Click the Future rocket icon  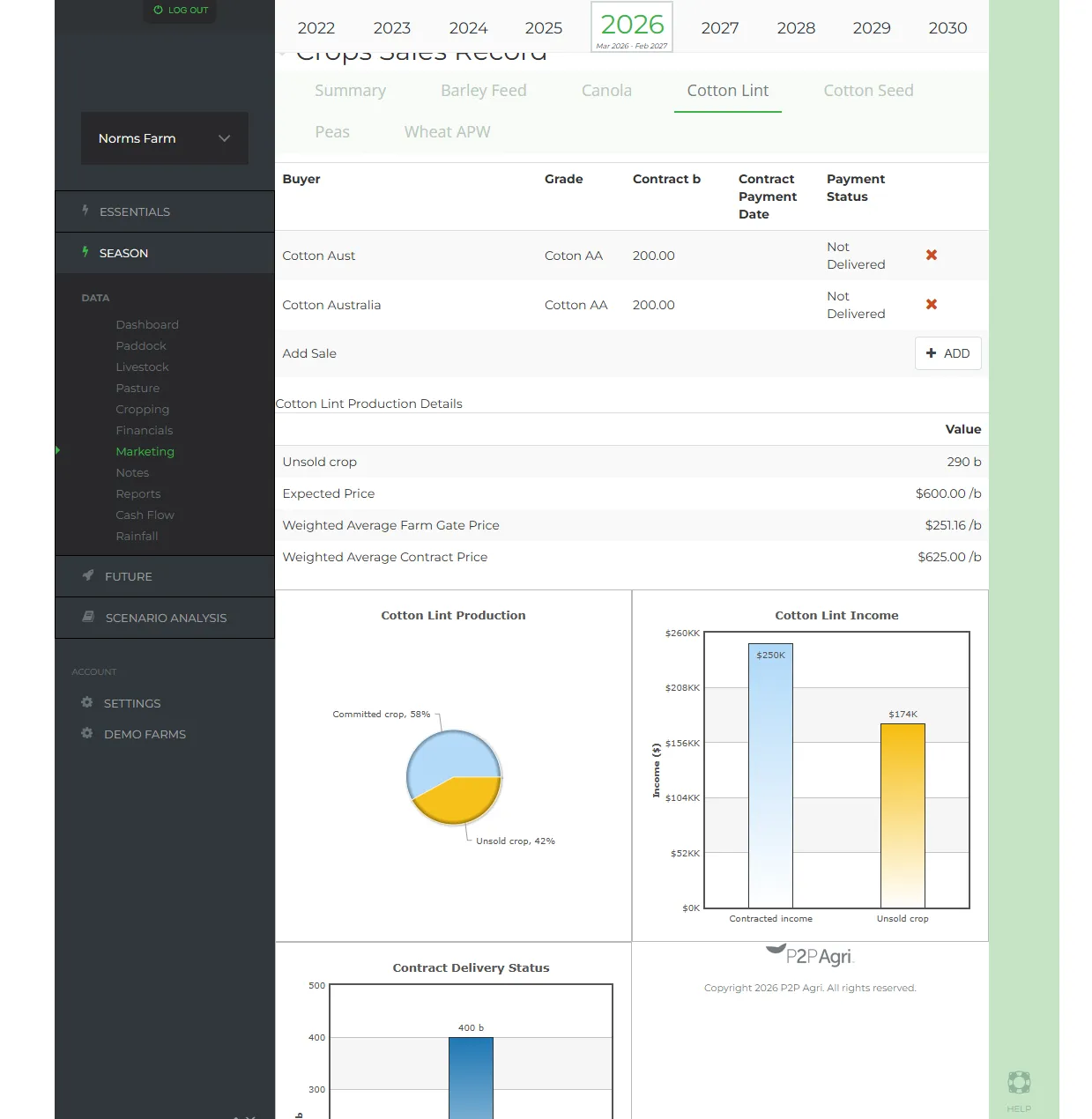[88, 576]
